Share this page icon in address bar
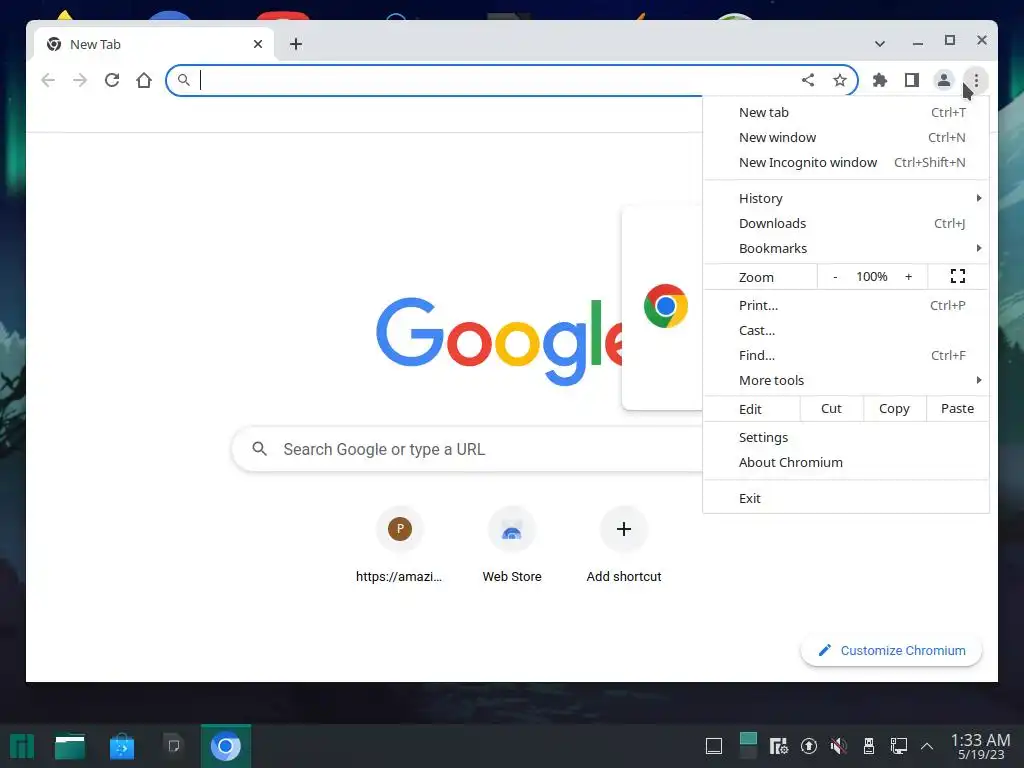 pyautogui.click(x=808, y=80)
